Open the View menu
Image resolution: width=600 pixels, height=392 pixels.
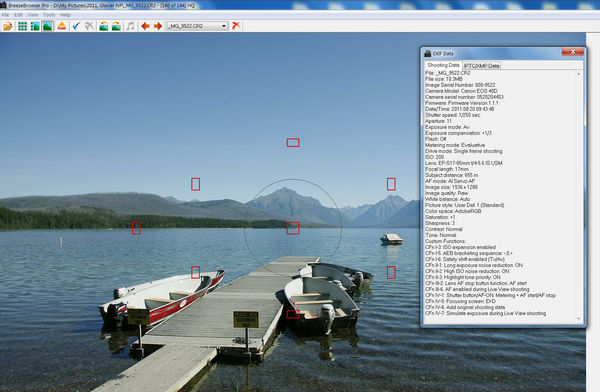click(x=33, y=15)
